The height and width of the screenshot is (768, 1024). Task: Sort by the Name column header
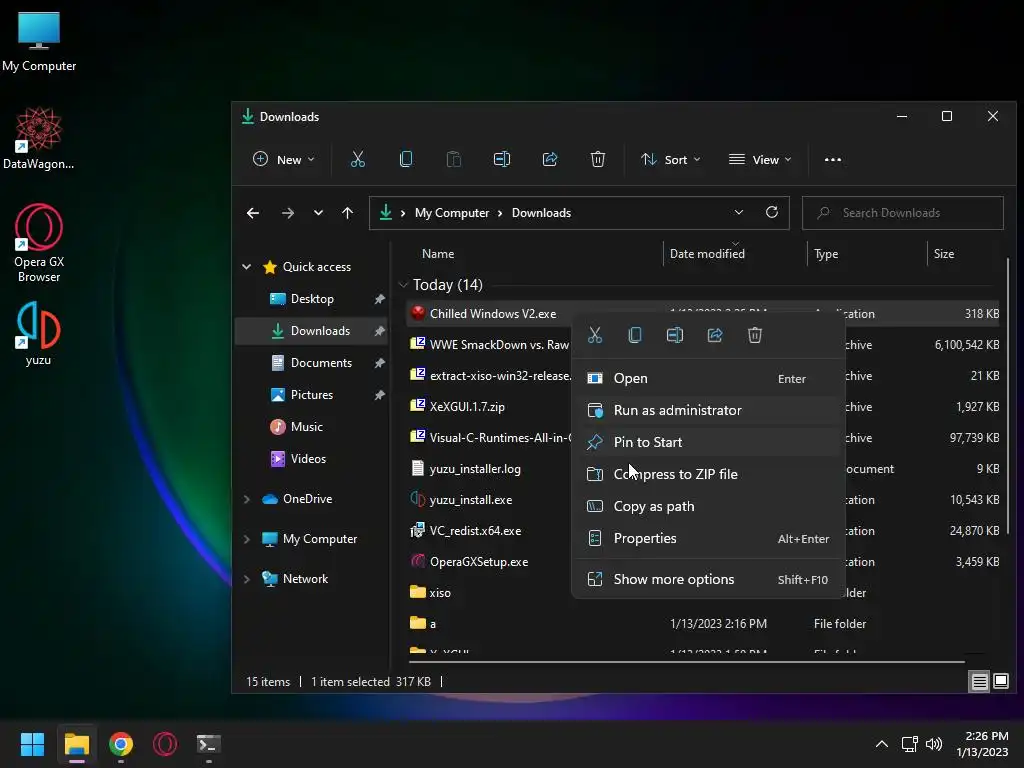point(438,253)
